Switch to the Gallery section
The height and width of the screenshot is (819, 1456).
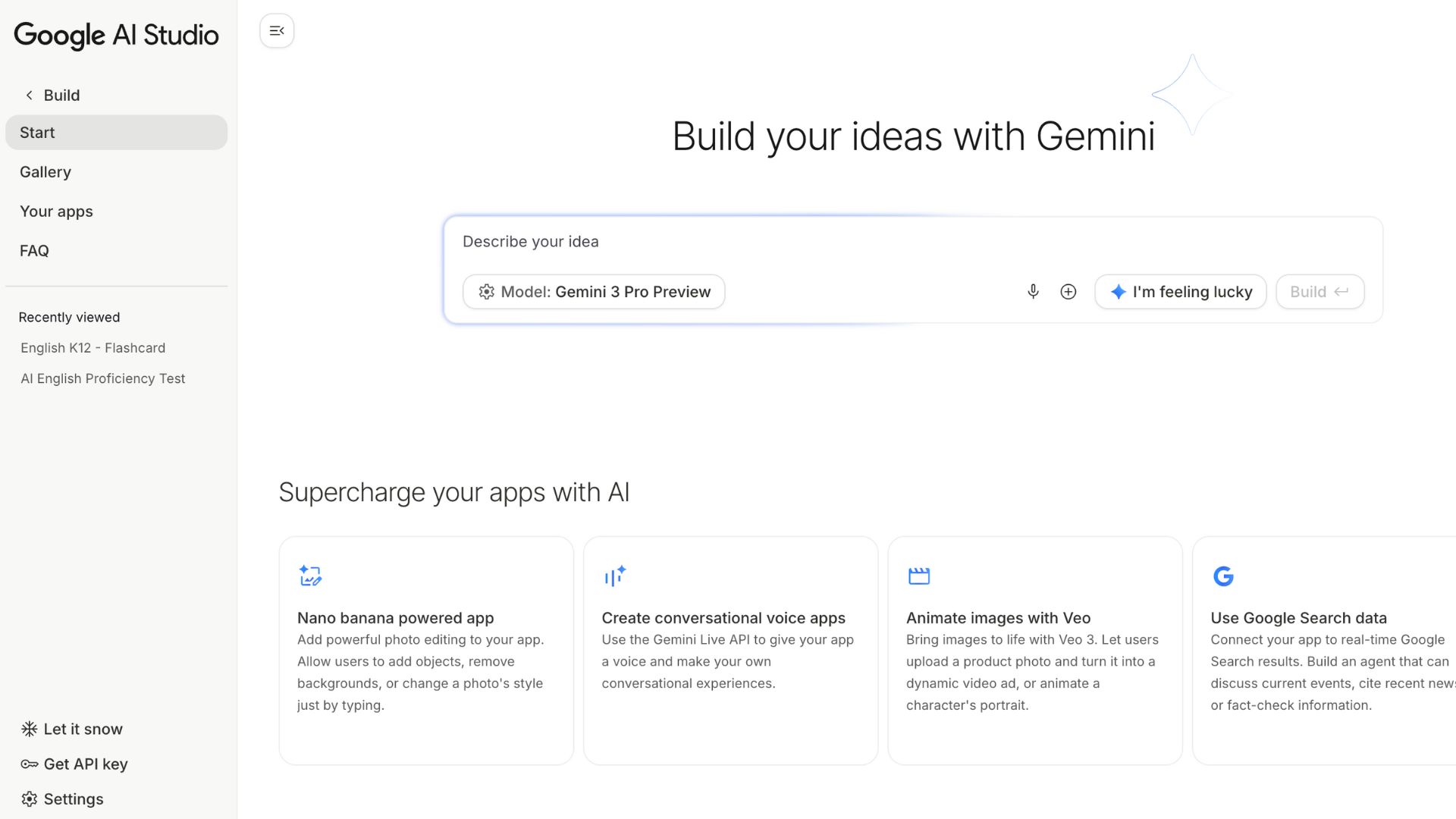click(45, 172)
